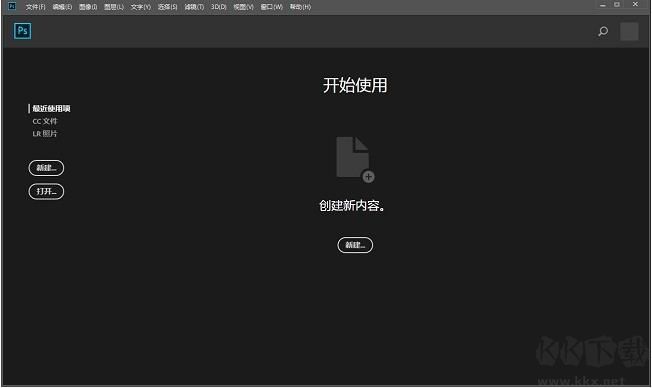Screen dimensions: 652x388
Task: Click the 新建... button in left sidebar
Action: (46, 168)
